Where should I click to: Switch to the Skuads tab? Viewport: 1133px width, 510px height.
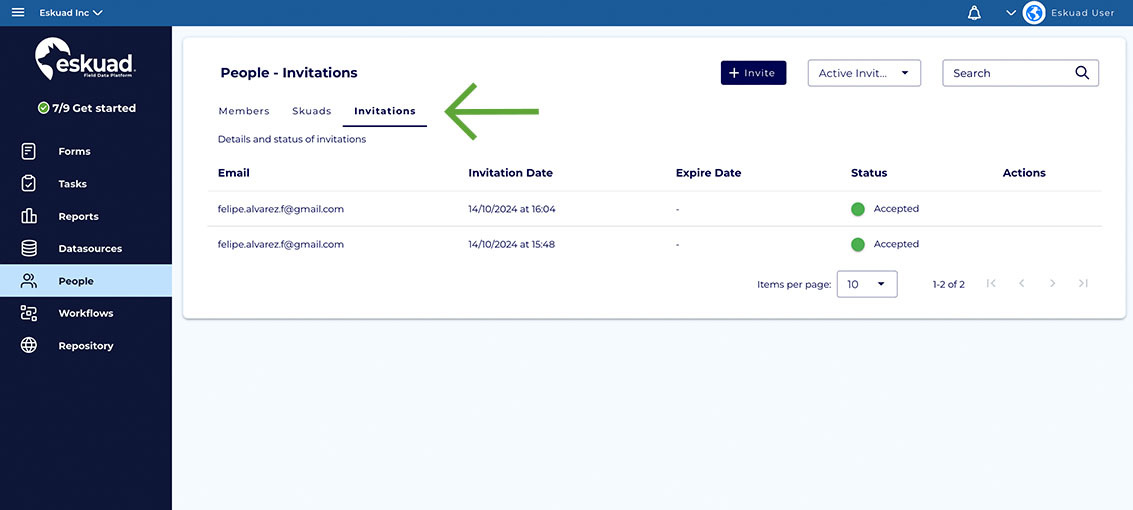click(312, 111)
